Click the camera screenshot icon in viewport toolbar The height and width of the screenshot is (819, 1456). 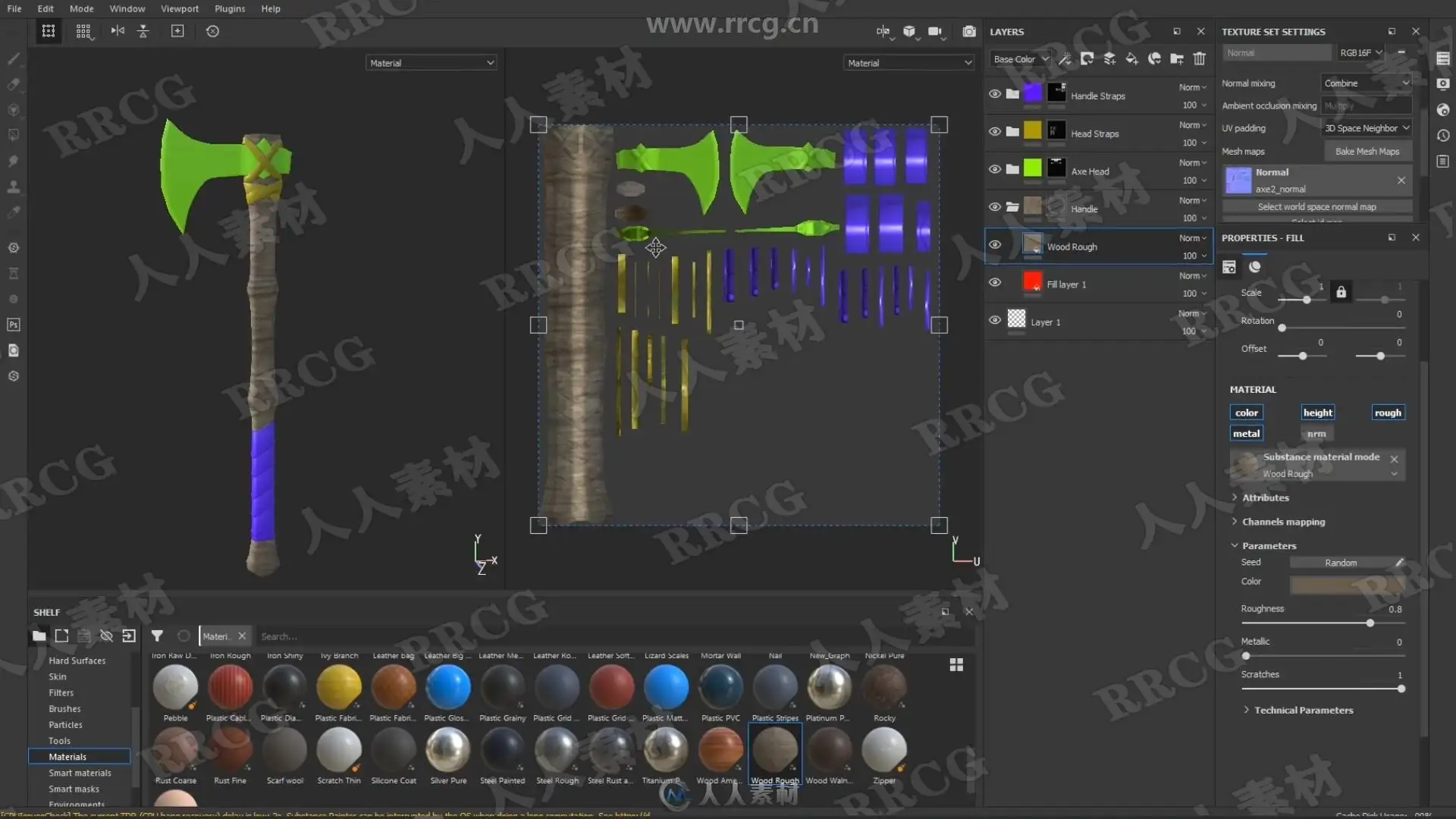[x=968, y=32]
